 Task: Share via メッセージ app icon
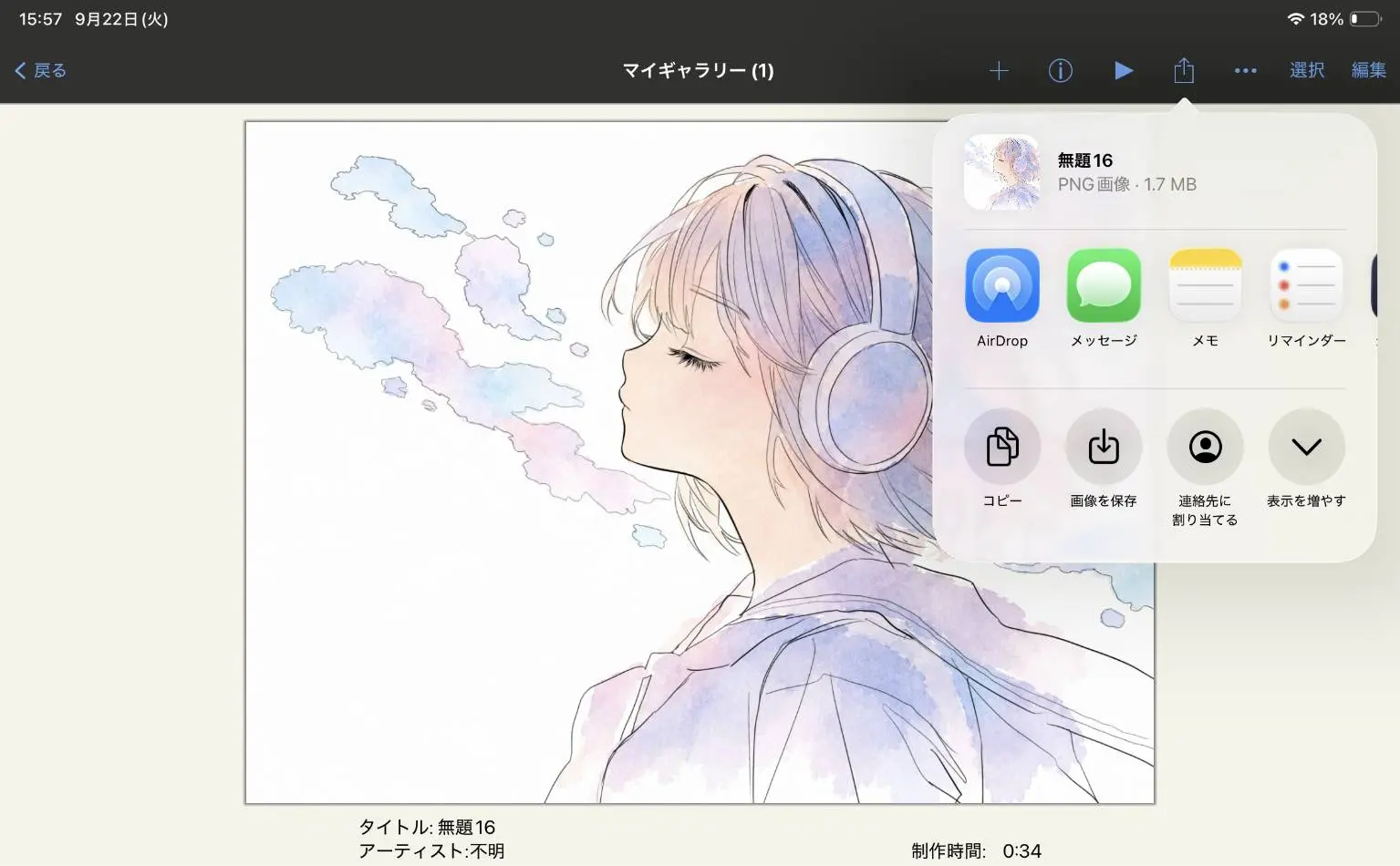pos(1104,285)
